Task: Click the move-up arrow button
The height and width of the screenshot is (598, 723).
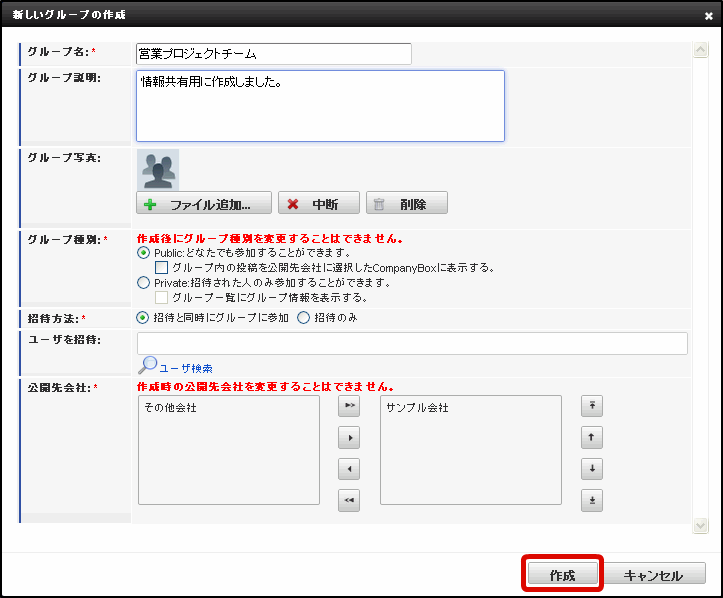Action: tap(592, 438)
